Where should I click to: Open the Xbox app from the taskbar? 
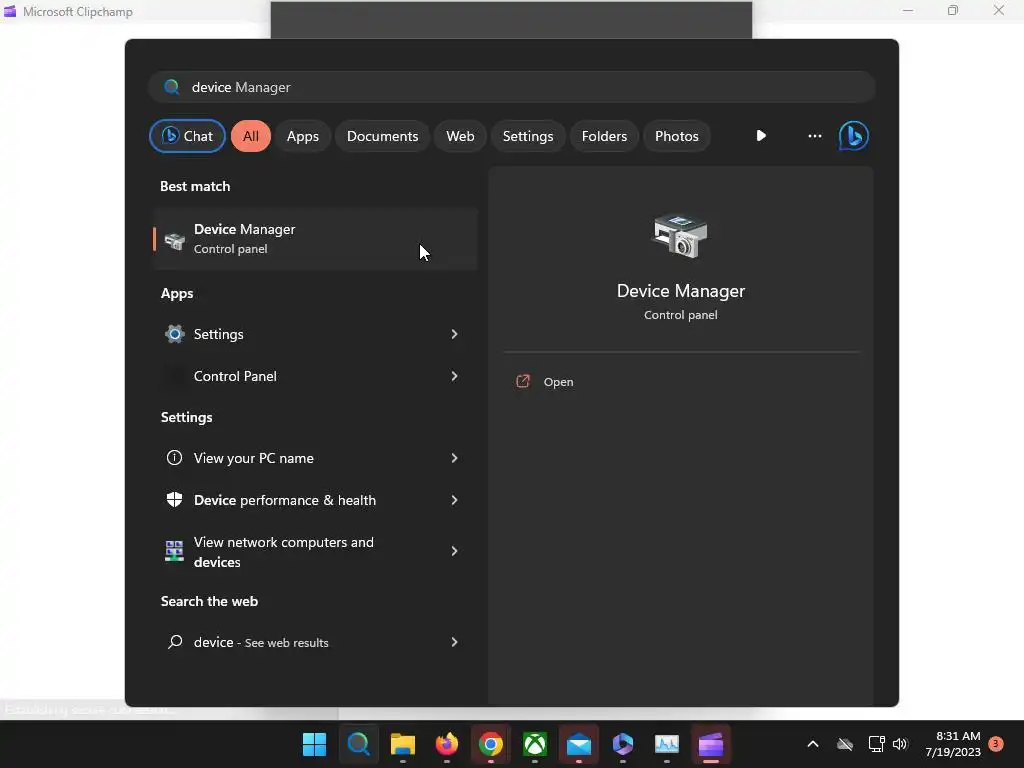(x=535, y=744)
